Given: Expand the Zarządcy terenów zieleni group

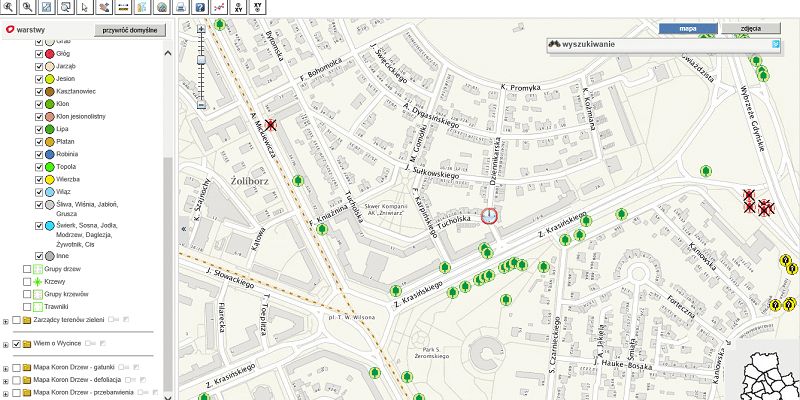Looking at the screenshot, I should pos(6,320).
